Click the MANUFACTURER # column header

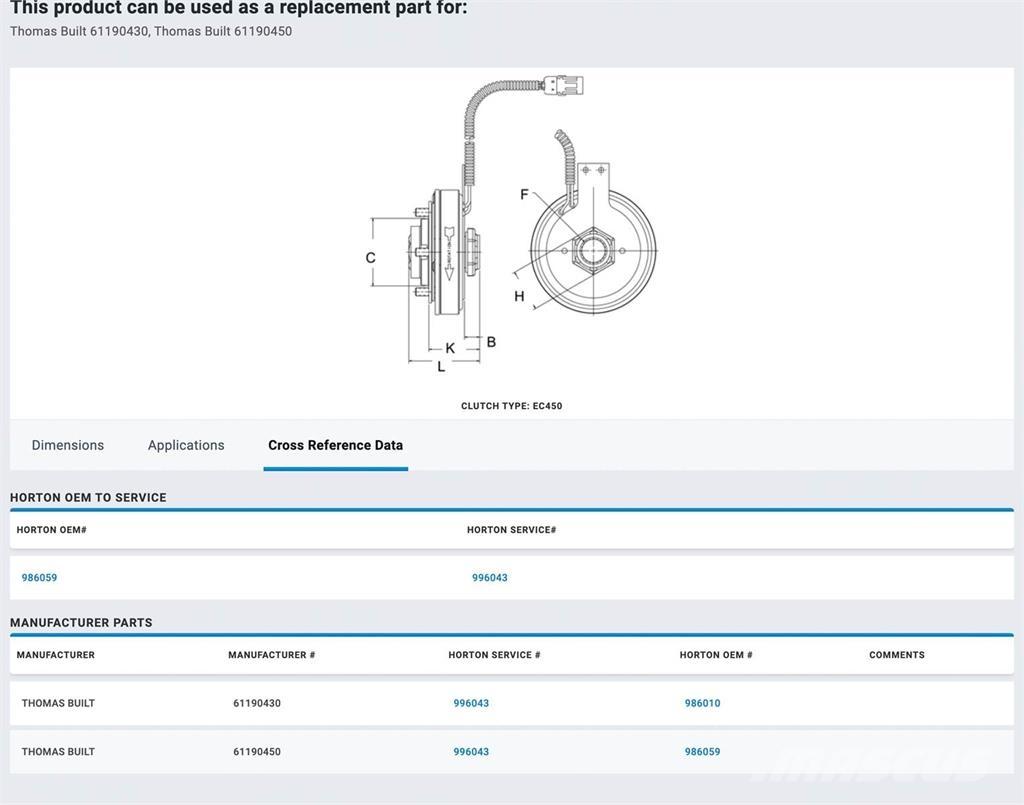tap(272, 655)
